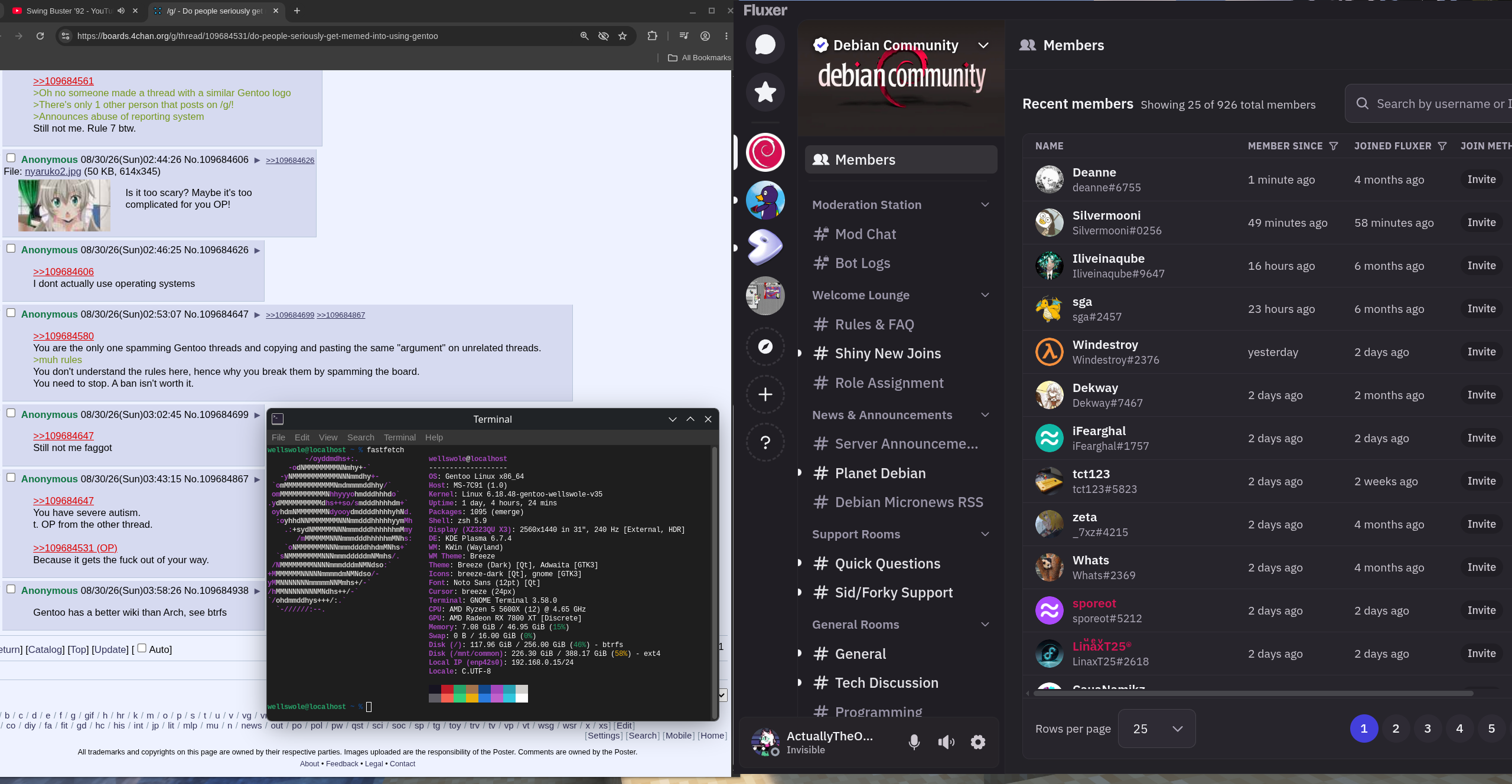
Task: Enable the Auto update checkbox
Action: [142, 648]
